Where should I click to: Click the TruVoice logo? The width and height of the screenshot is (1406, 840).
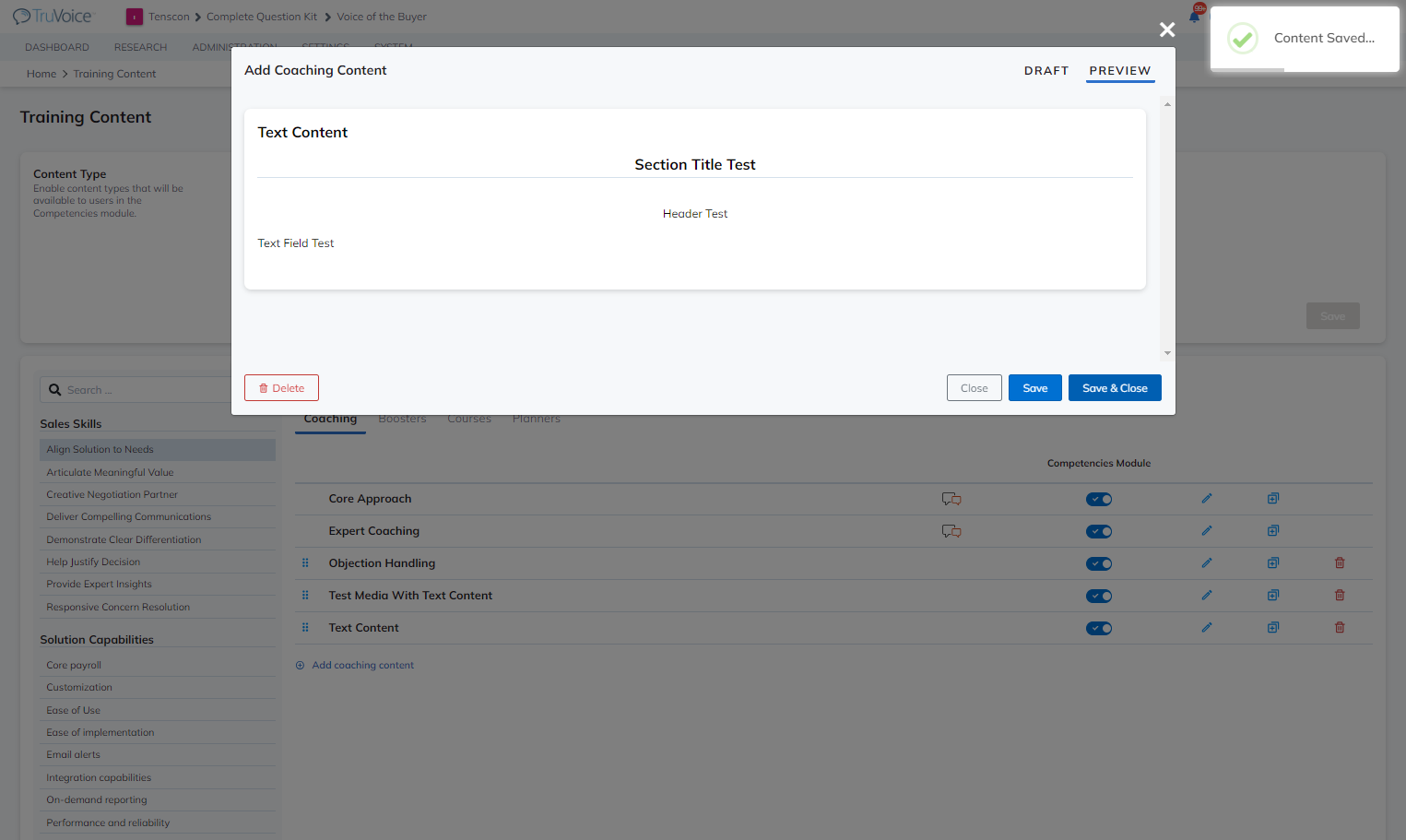(x=53, y=17)
